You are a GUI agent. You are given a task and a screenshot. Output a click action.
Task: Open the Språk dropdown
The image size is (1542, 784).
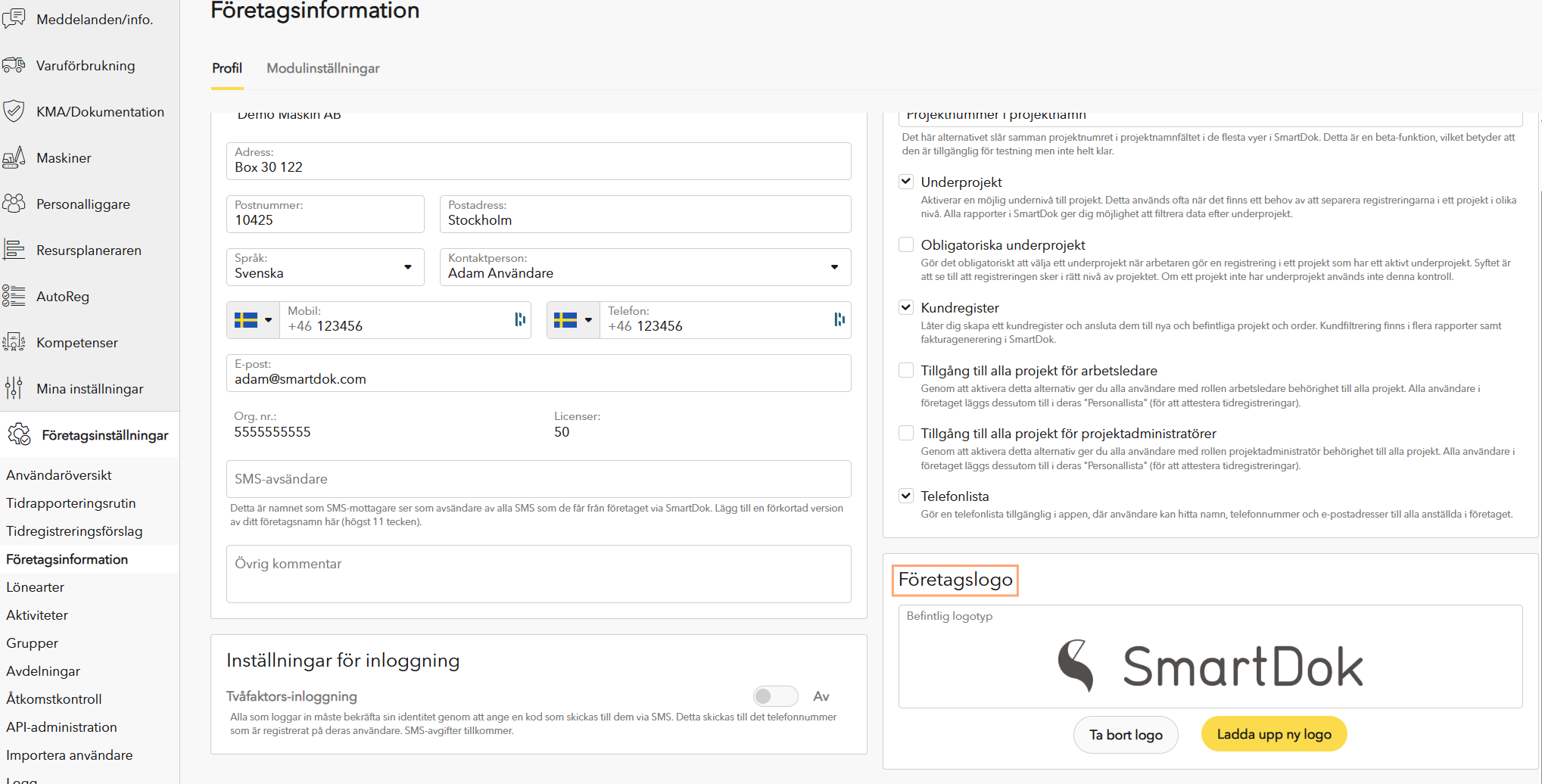(x=325, y=267)
